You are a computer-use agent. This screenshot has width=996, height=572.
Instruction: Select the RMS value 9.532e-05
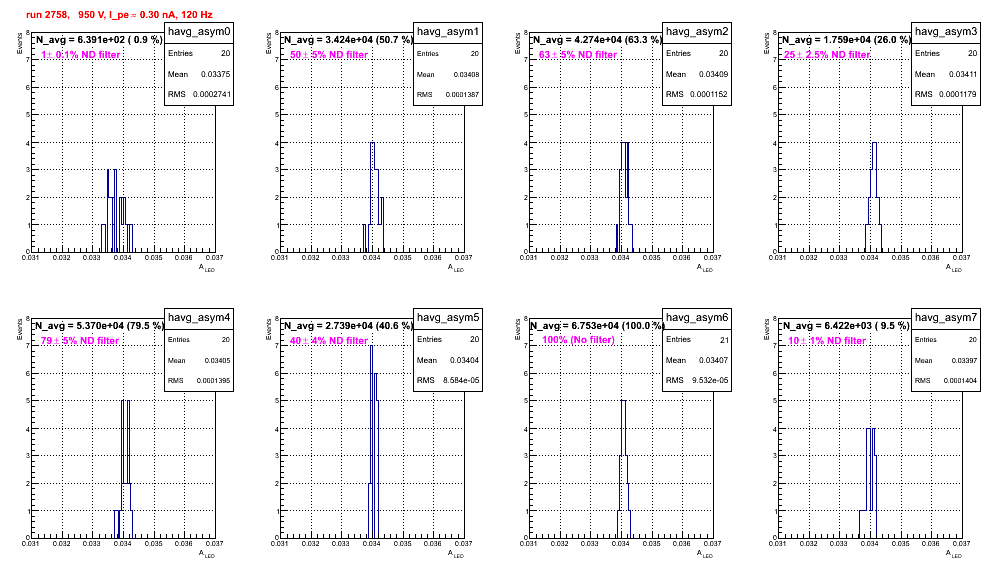tap(710, 380)
